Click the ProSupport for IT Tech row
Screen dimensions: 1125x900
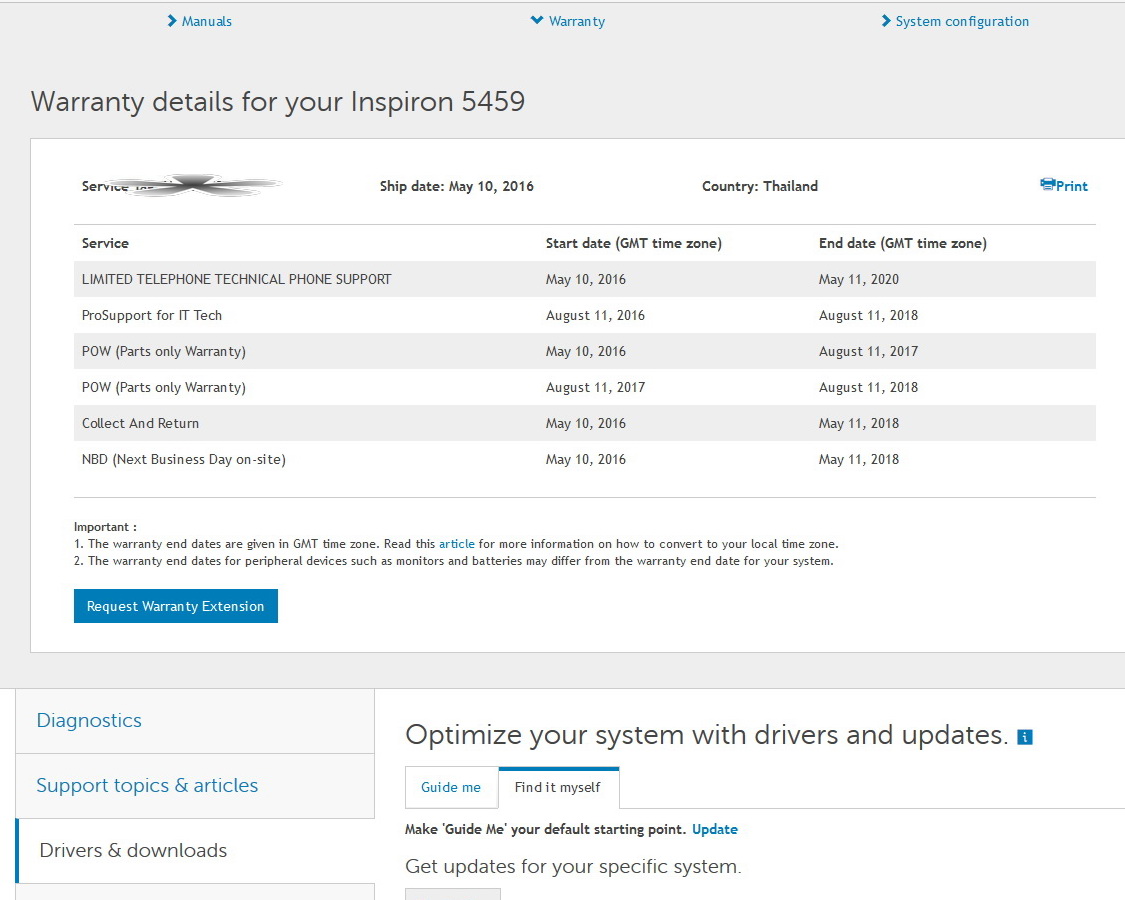152,315
